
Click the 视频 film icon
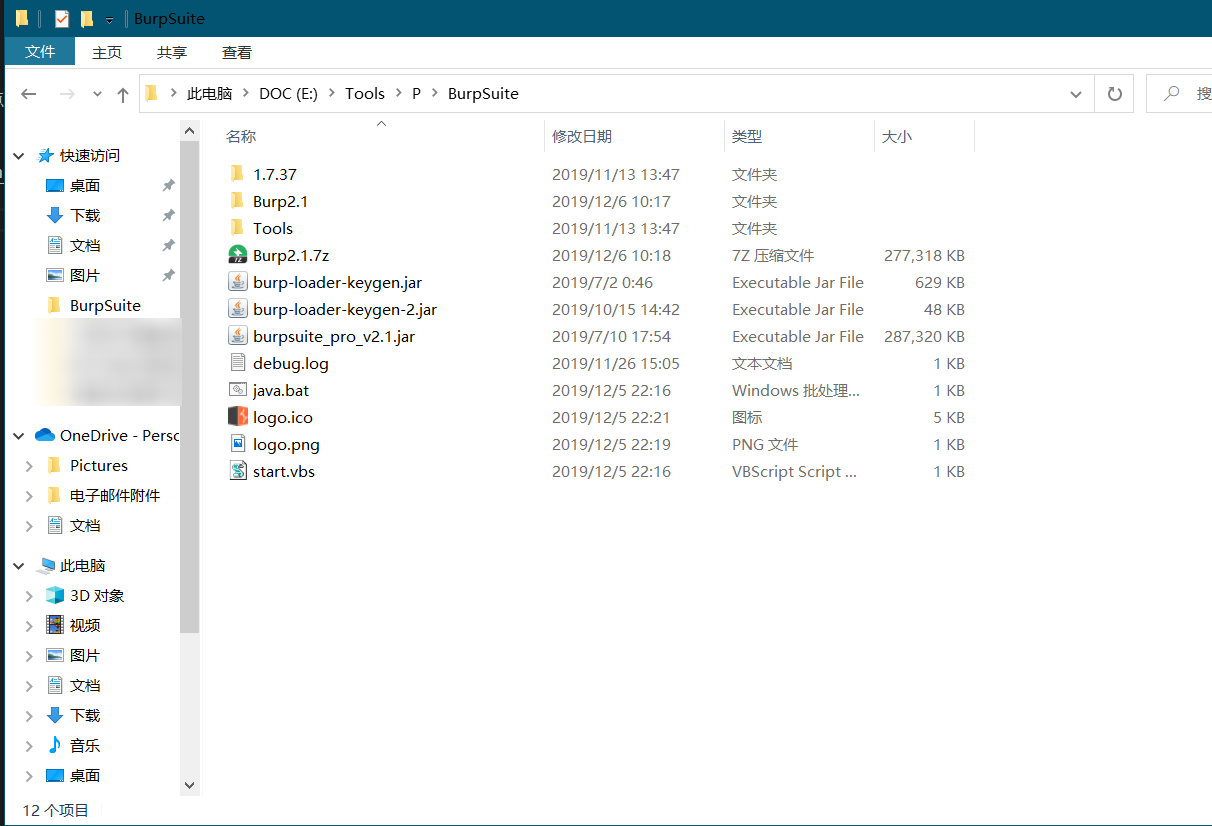pyautogui.click(x=55, y=625)
